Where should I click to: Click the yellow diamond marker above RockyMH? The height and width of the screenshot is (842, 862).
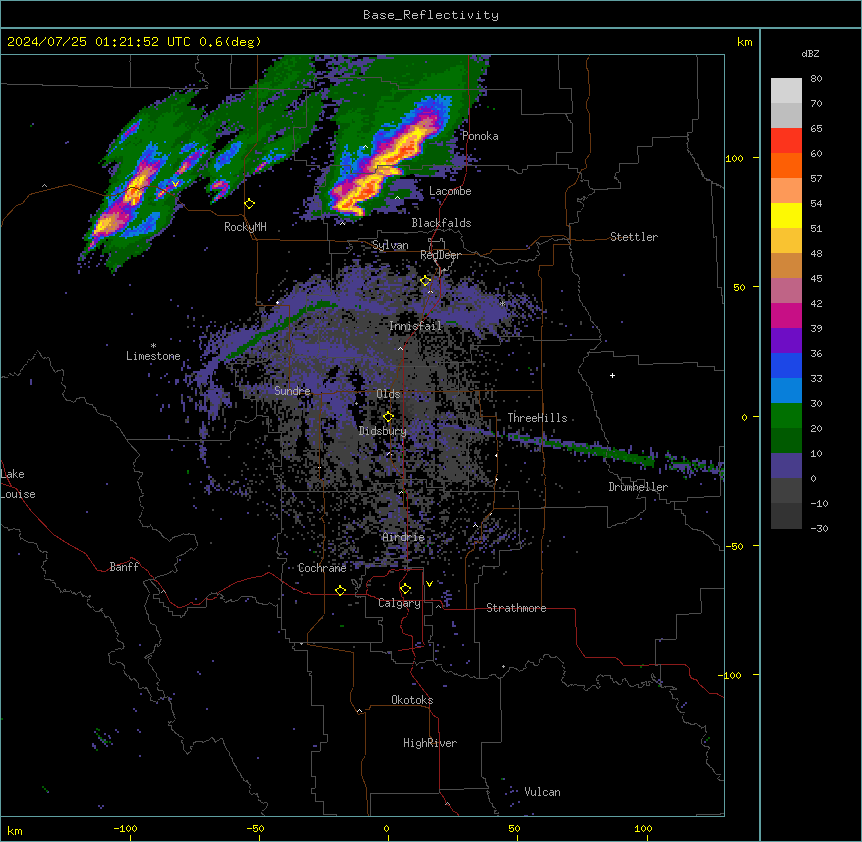click(250, 204)
